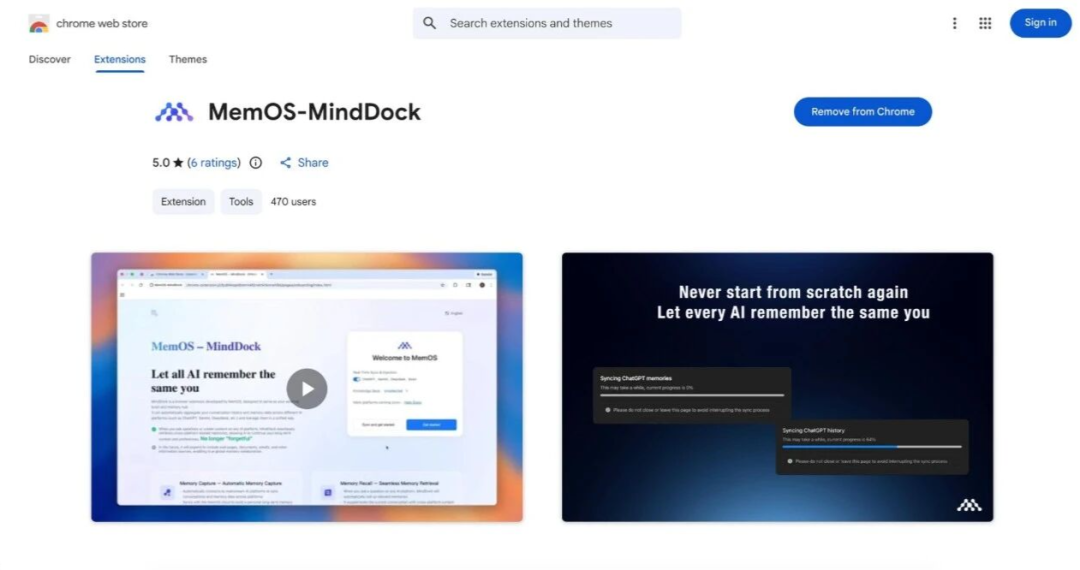Viewport: 1080px width, 570px height.
Task: Click the MemOS-MindDock extension logo
Action: 174,112
